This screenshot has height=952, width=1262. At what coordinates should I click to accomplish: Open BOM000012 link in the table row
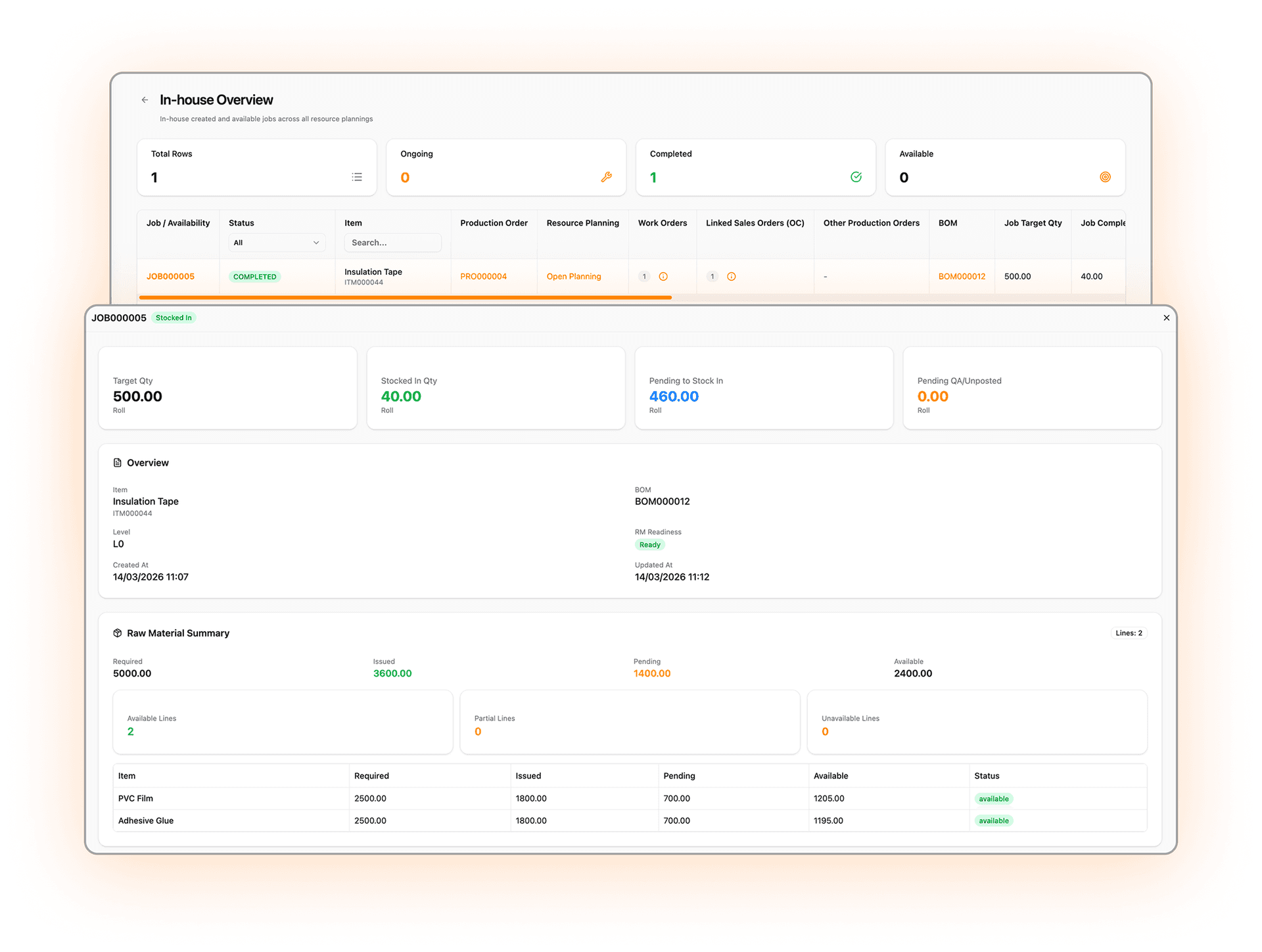pyautogui.click(x=962, y=277)
